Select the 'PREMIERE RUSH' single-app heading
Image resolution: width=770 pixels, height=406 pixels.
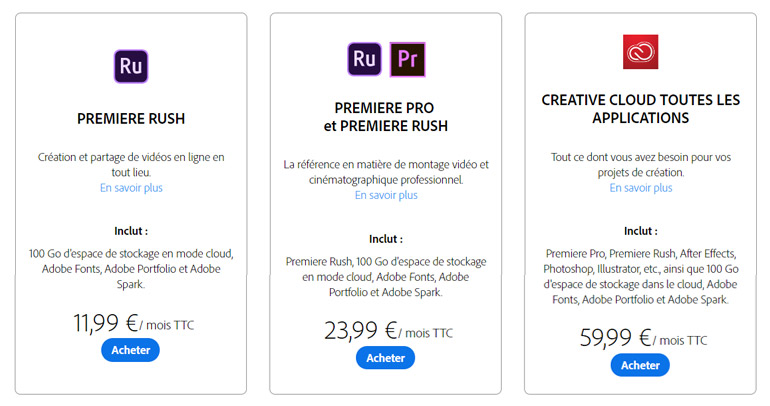(131, 119)
